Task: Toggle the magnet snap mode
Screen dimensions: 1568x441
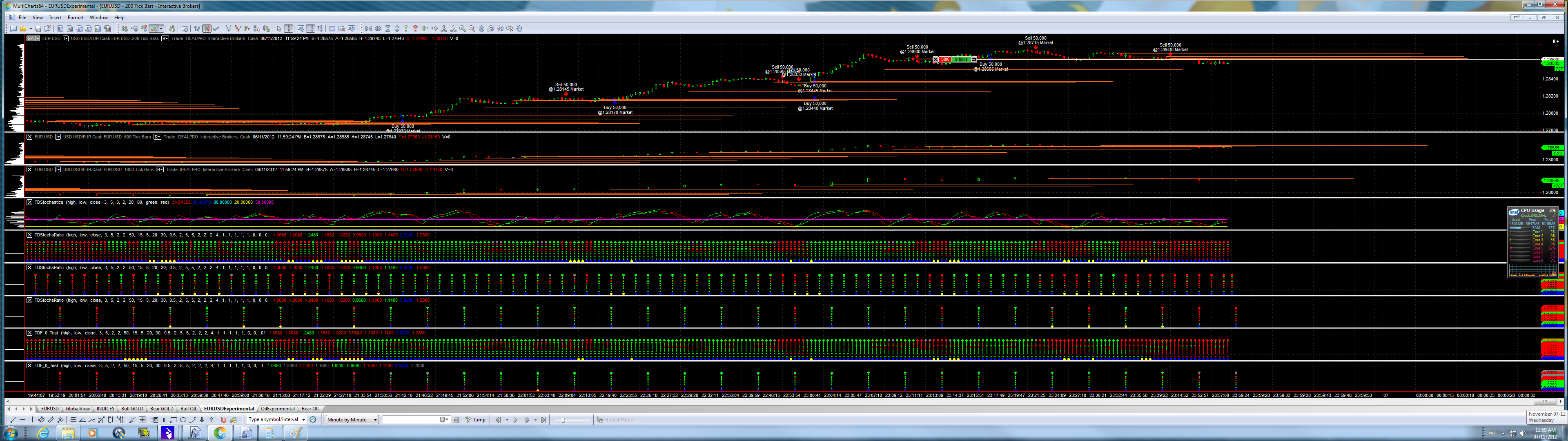Action: (x=223, y=420)
